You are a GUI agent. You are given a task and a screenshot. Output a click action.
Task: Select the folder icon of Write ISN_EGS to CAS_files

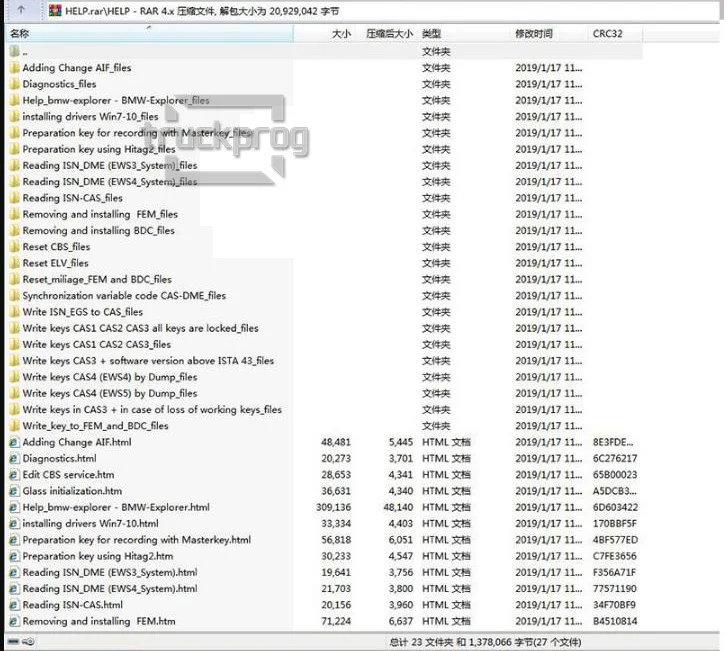coord(14,312)
